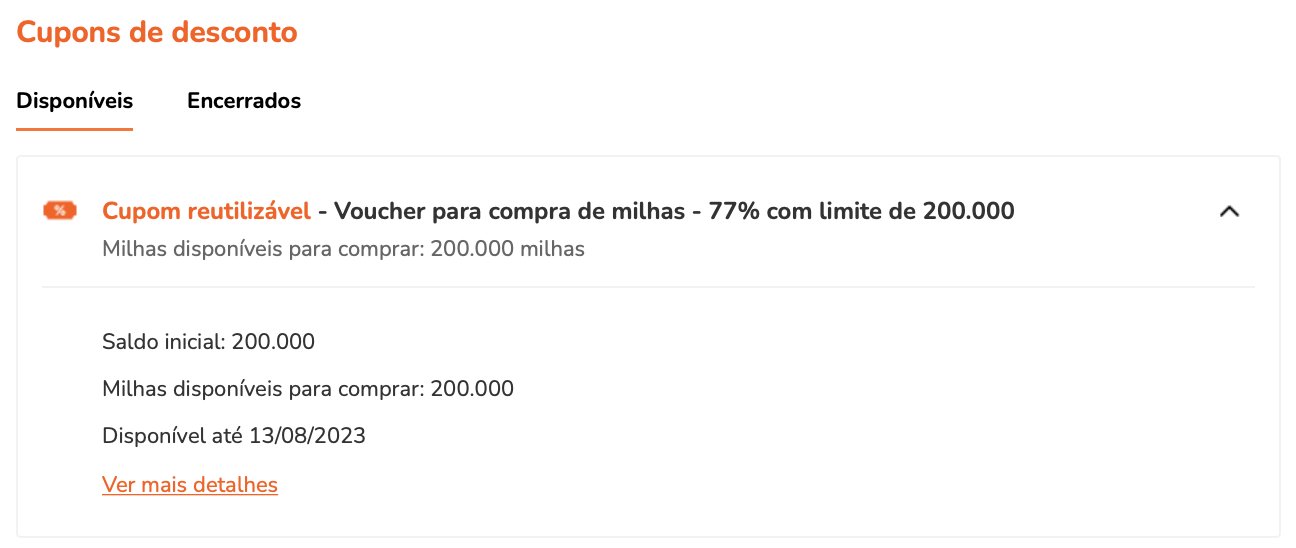
Task: Click the empty area right of Ver mais detalhes
Action: 760,485
